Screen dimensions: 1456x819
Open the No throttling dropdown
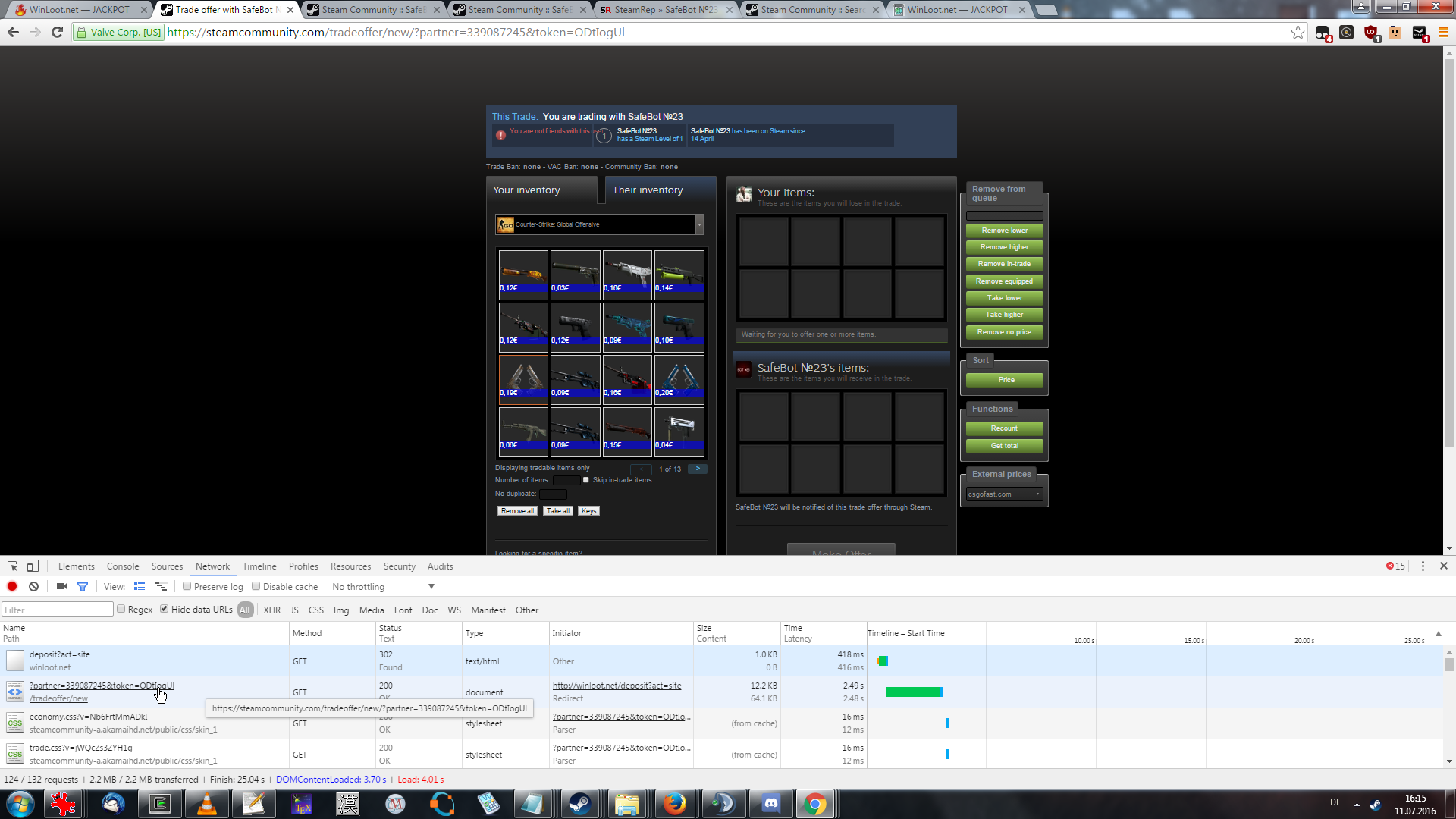383,586
